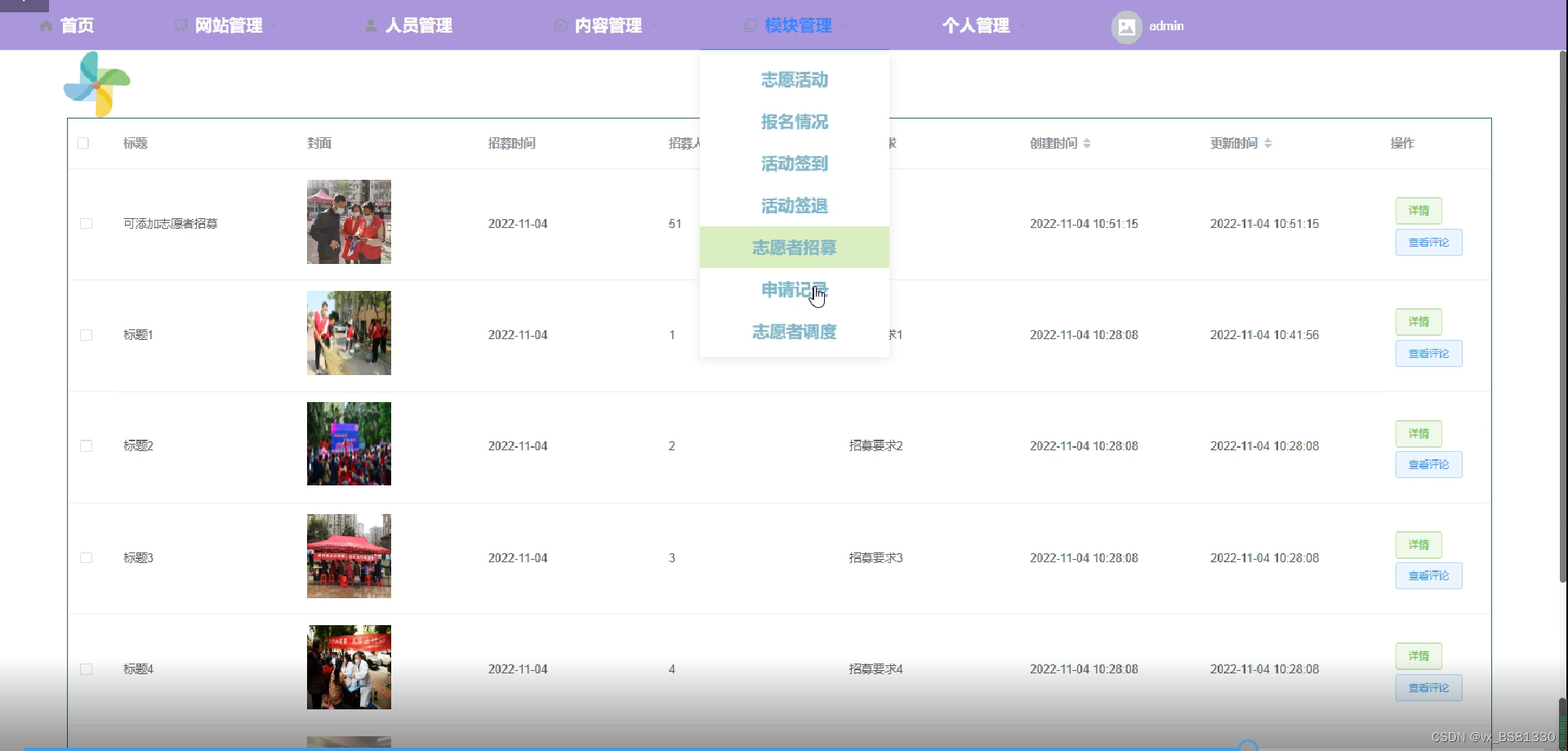Click the person icon beside 人员管理

click(371, 26)
